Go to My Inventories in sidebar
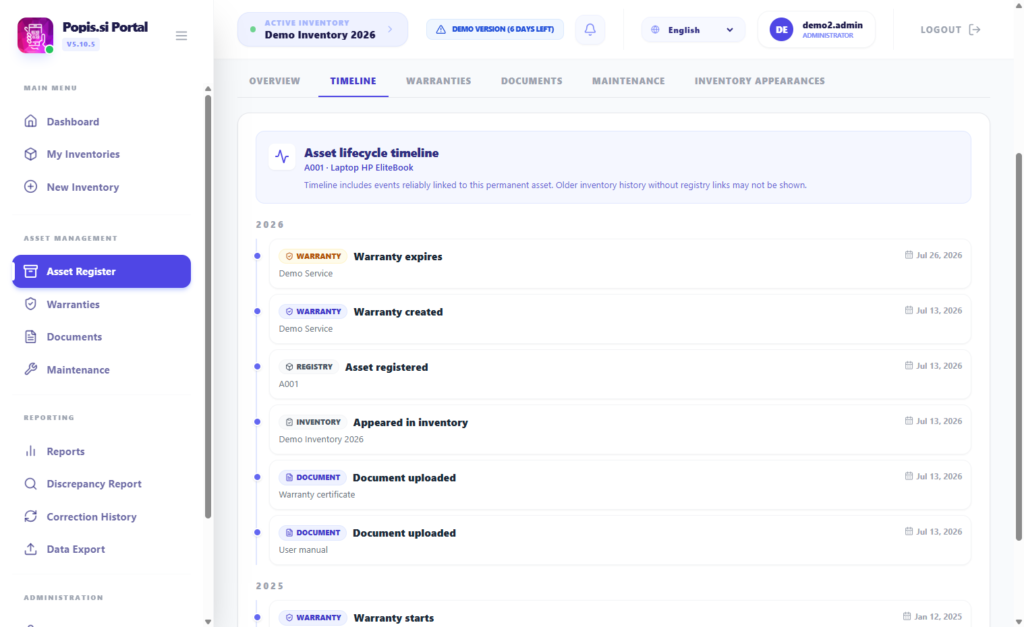Screen dimensions: 1024x627 [102, 154]
